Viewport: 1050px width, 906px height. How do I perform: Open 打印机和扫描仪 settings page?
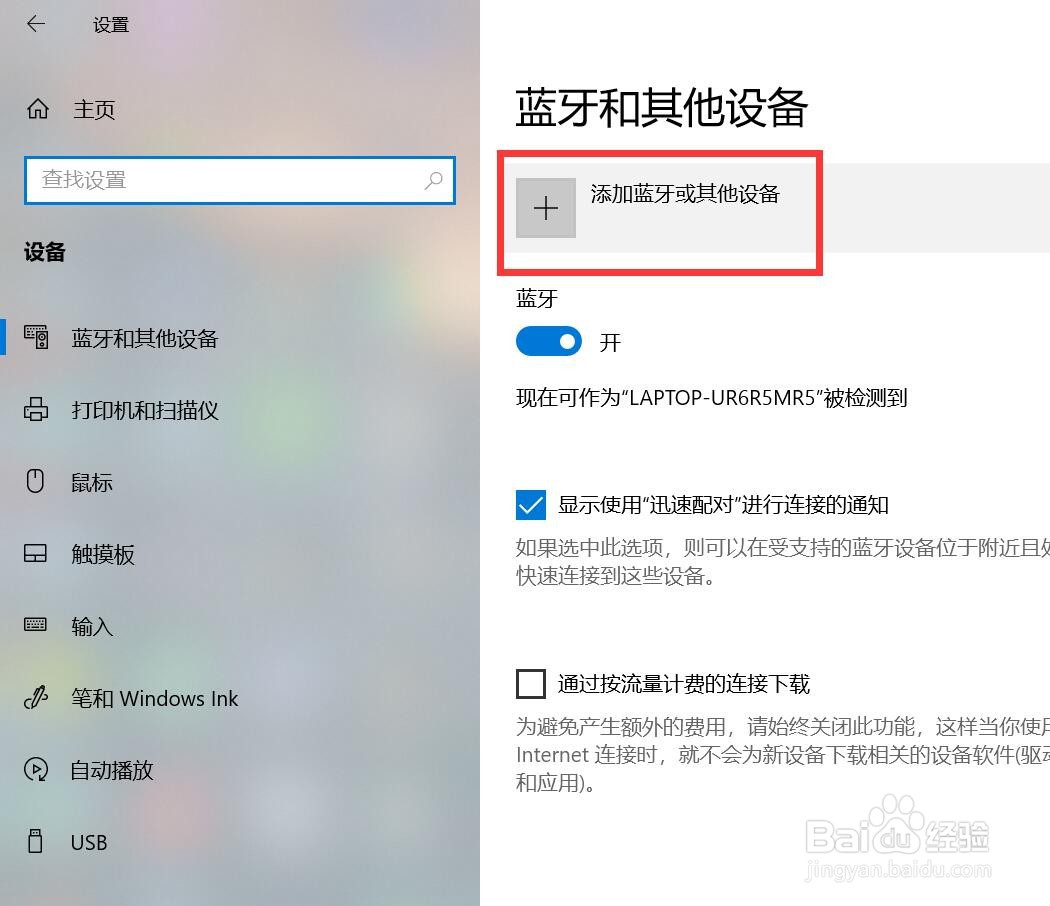coord(145,410)
